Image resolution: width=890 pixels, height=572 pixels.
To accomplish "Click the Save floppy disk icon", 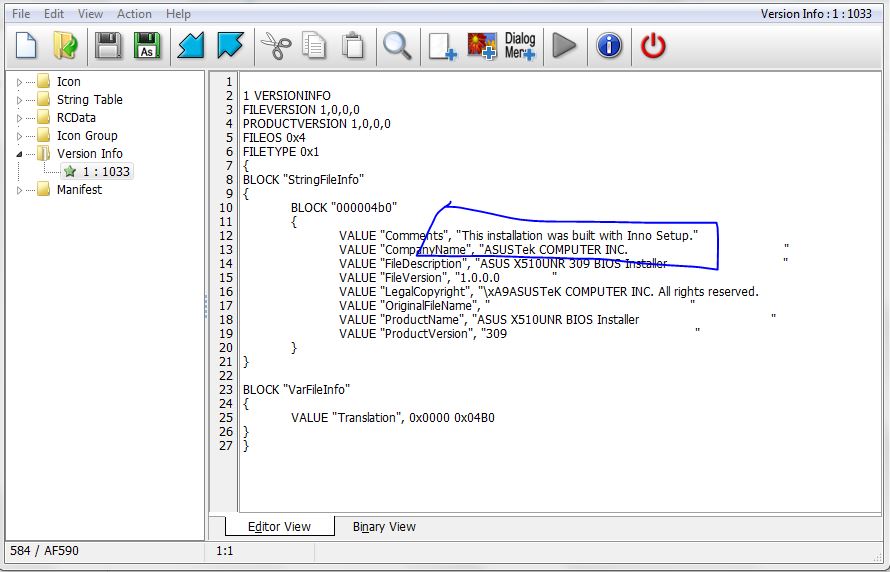I will (x=108, y=45).
